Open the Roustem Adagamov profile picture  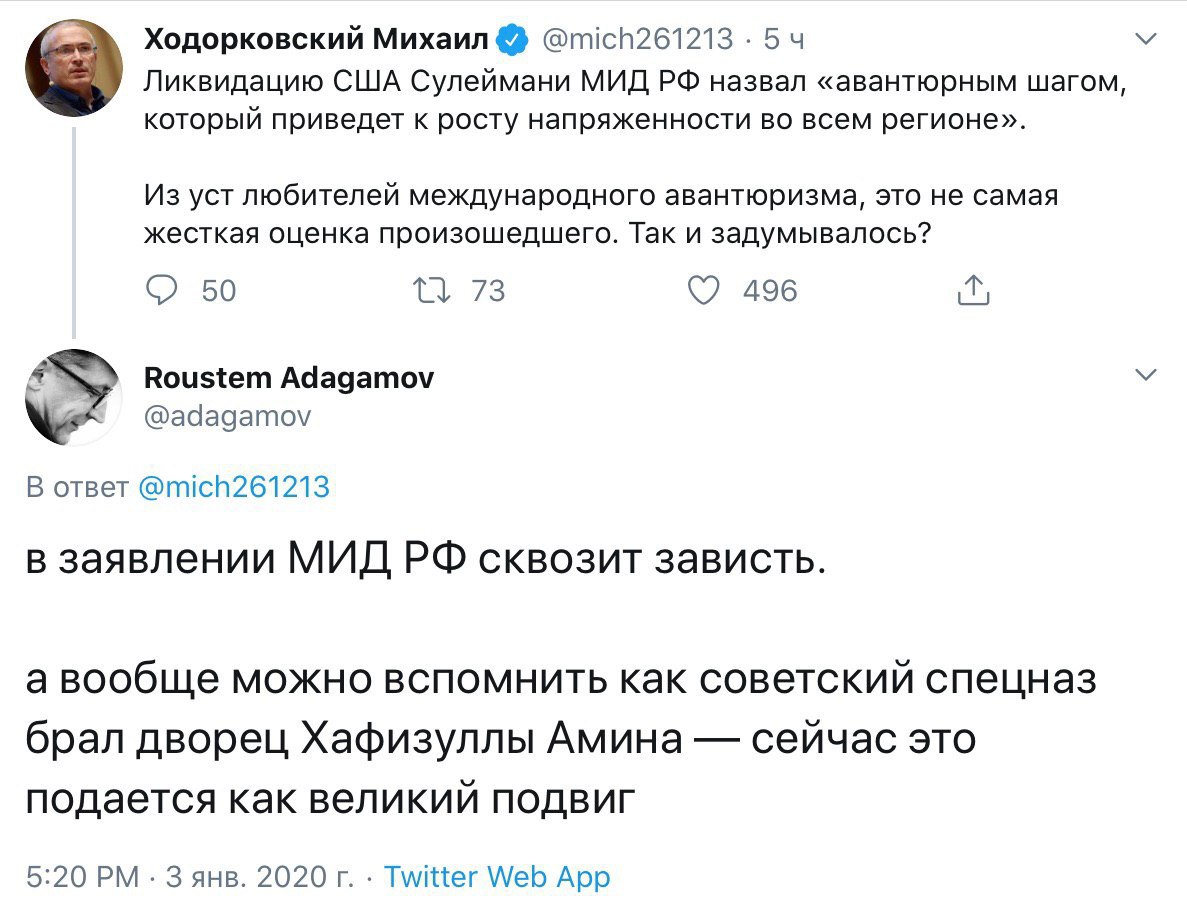click(x=74, y=397)
